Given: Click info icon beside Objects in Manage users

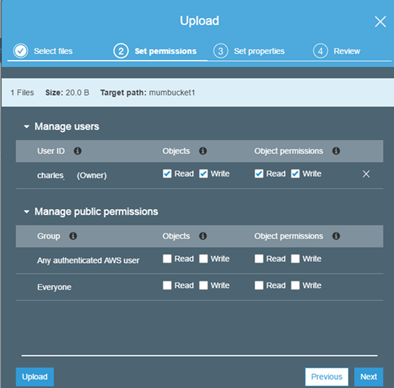Looking at the screenshot, I should [x=203, y=151].
